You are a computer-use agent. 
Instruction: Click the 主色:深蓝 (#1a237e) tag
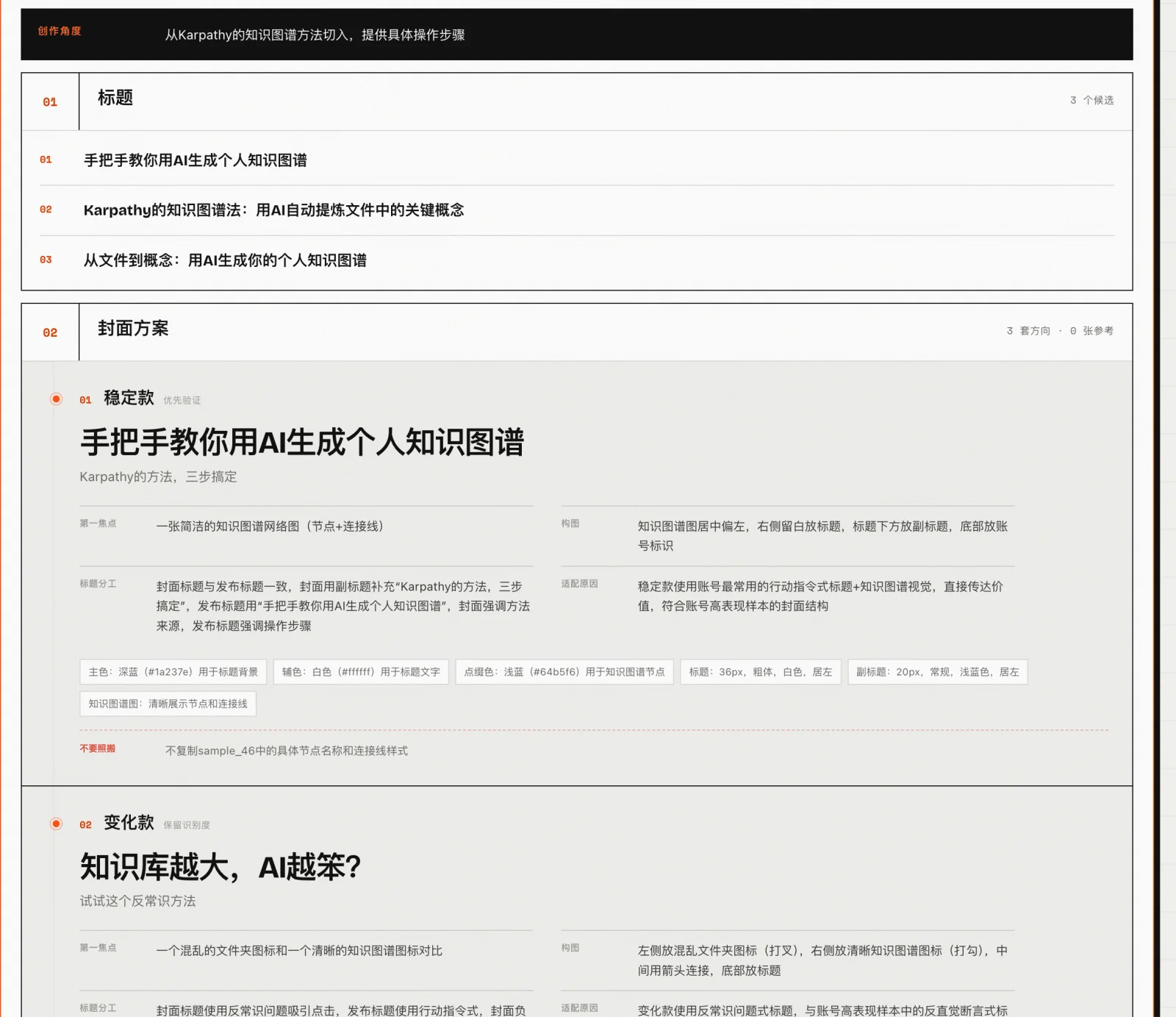[173, 672]
